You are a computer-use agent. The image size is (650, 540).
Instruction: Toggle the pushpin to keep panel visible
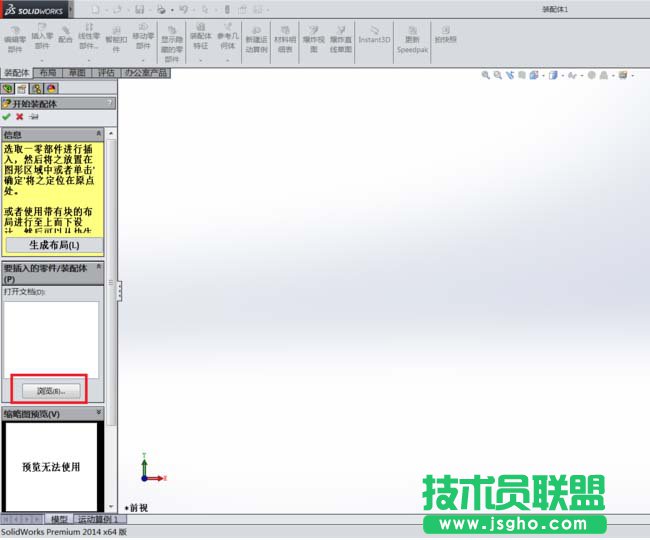(x=34, y=117)
